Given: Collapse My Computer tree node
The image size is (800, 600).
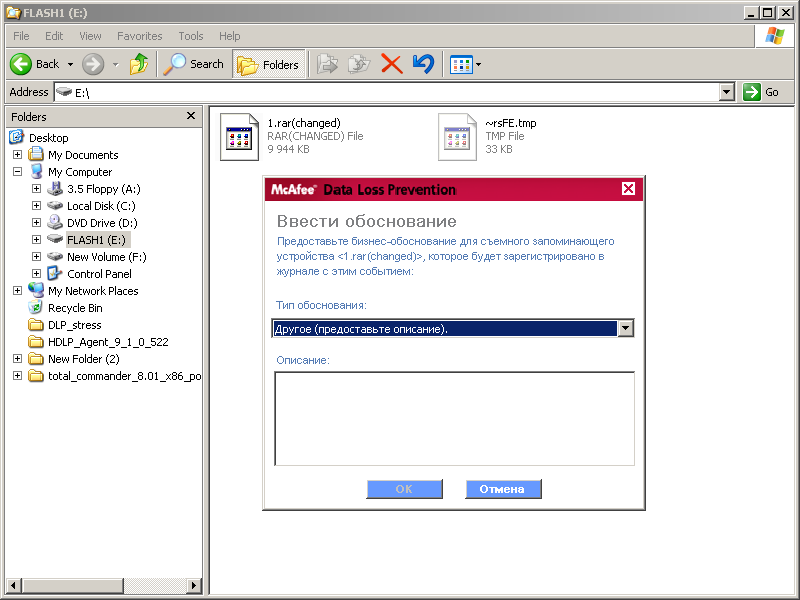Looking at the screenshot, I should click(17, 171).
